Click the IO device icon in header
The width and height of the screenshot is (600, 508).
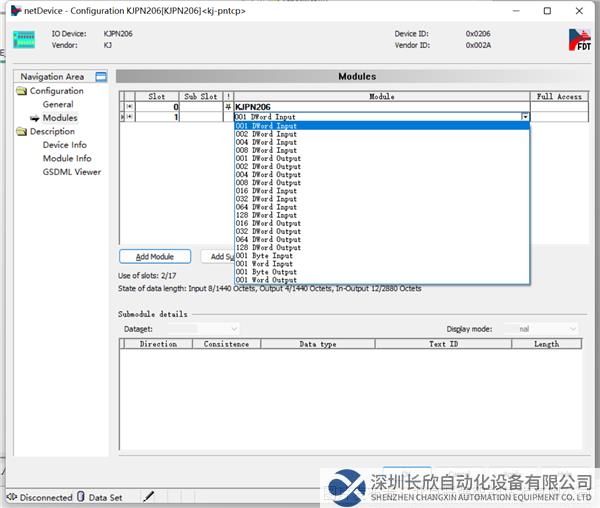23,40
